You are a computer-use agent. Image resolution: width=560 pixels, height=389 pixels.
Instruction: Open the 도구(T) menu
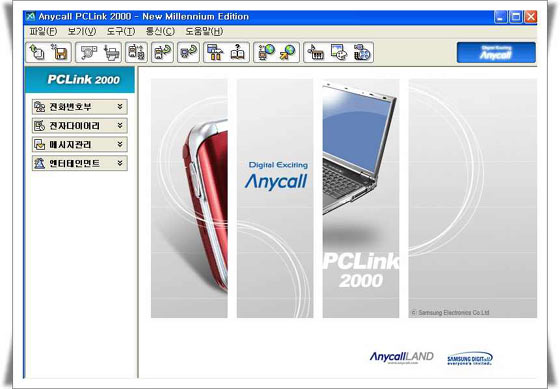click(121, 31)
